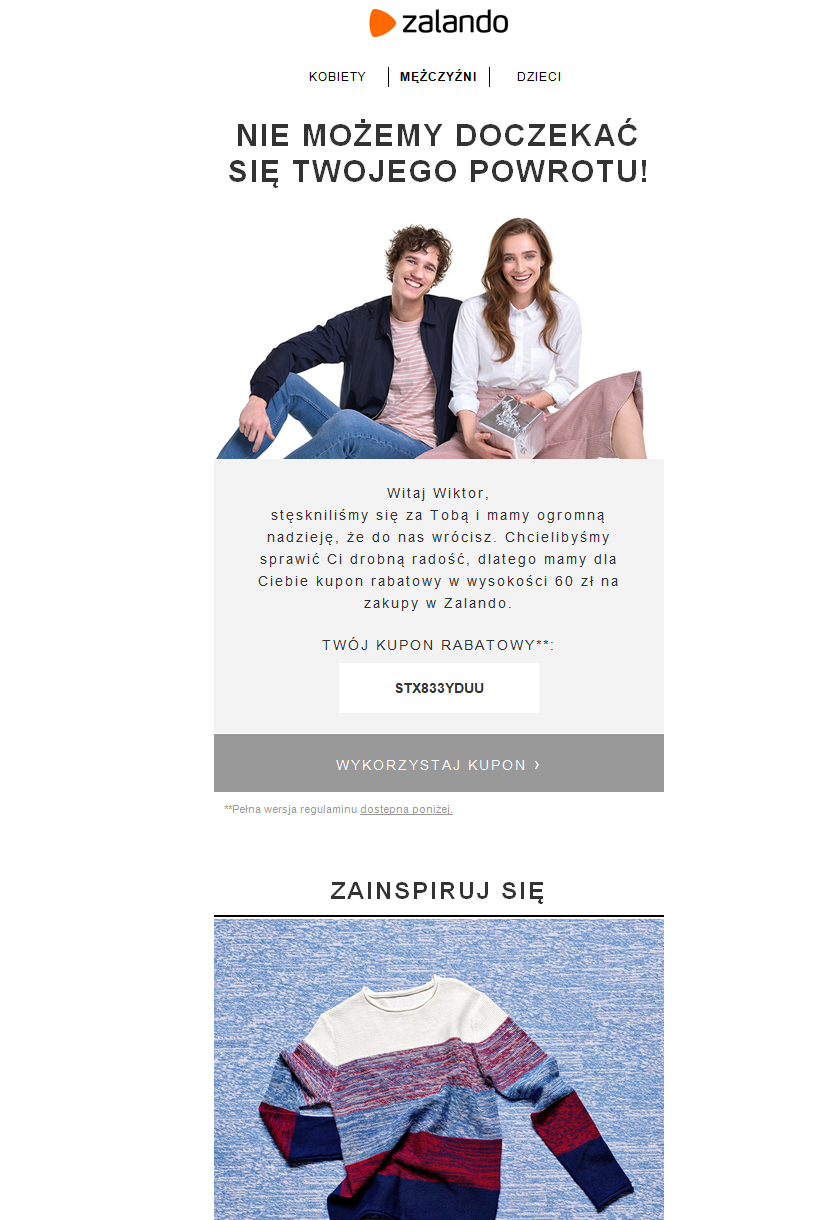Click the zalando wordmark text
The height and width of the screenshot is (1220, 835).
(455, 22)
